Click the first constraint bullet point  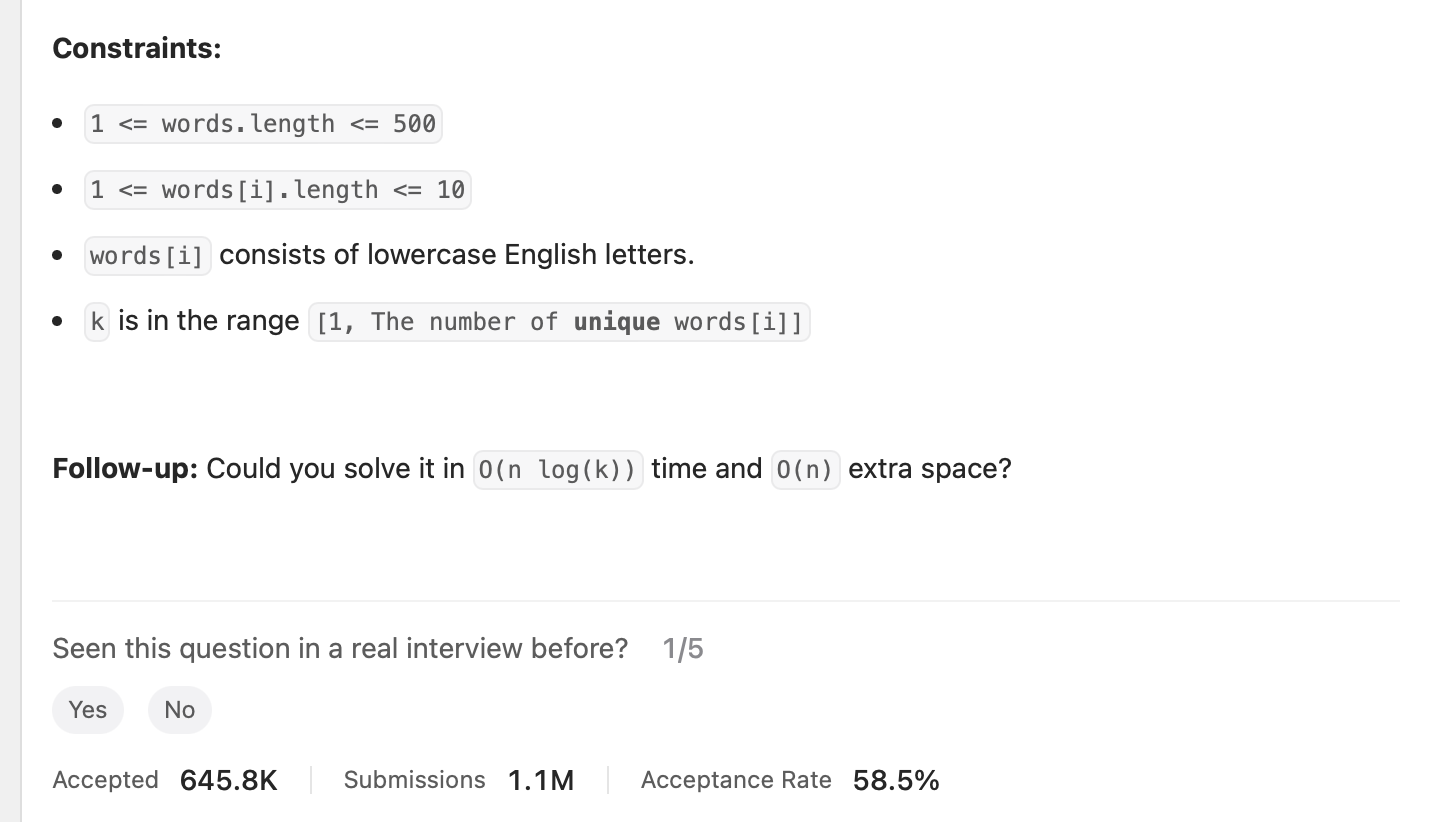[58, 123]
